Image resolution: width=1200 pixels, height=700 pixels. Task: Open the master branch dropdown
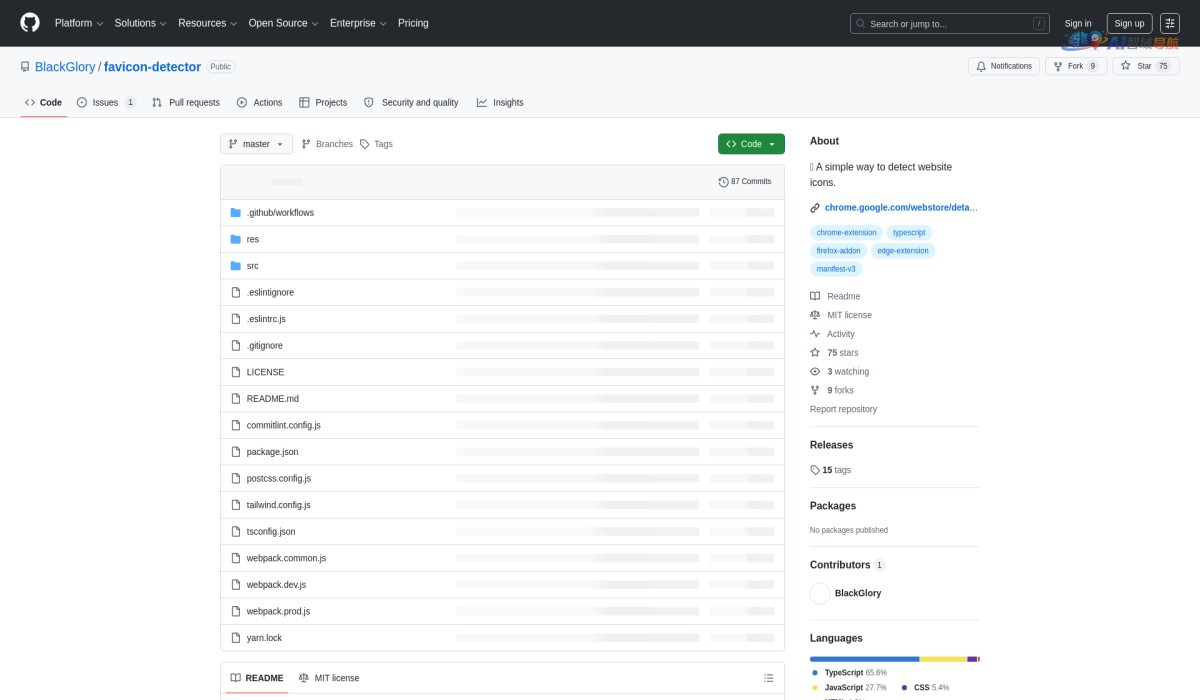[x=256, y=144]
